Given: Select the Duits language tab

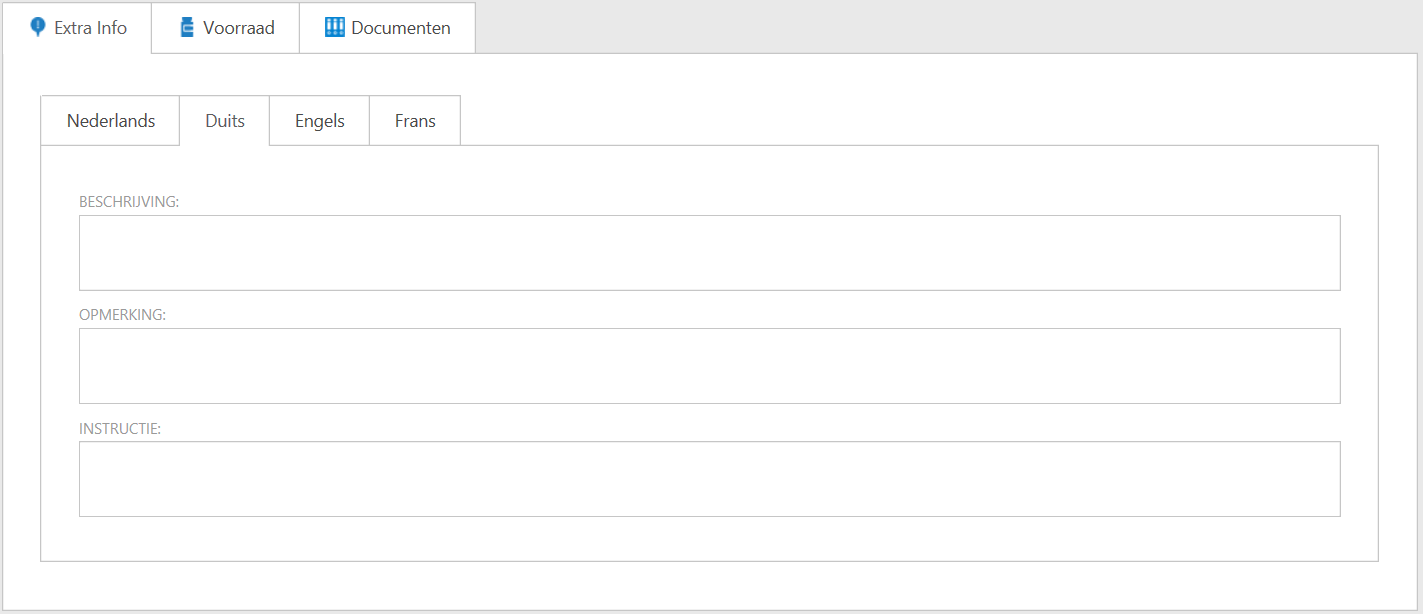Looking at the screenshot, I should click(225, 121).
